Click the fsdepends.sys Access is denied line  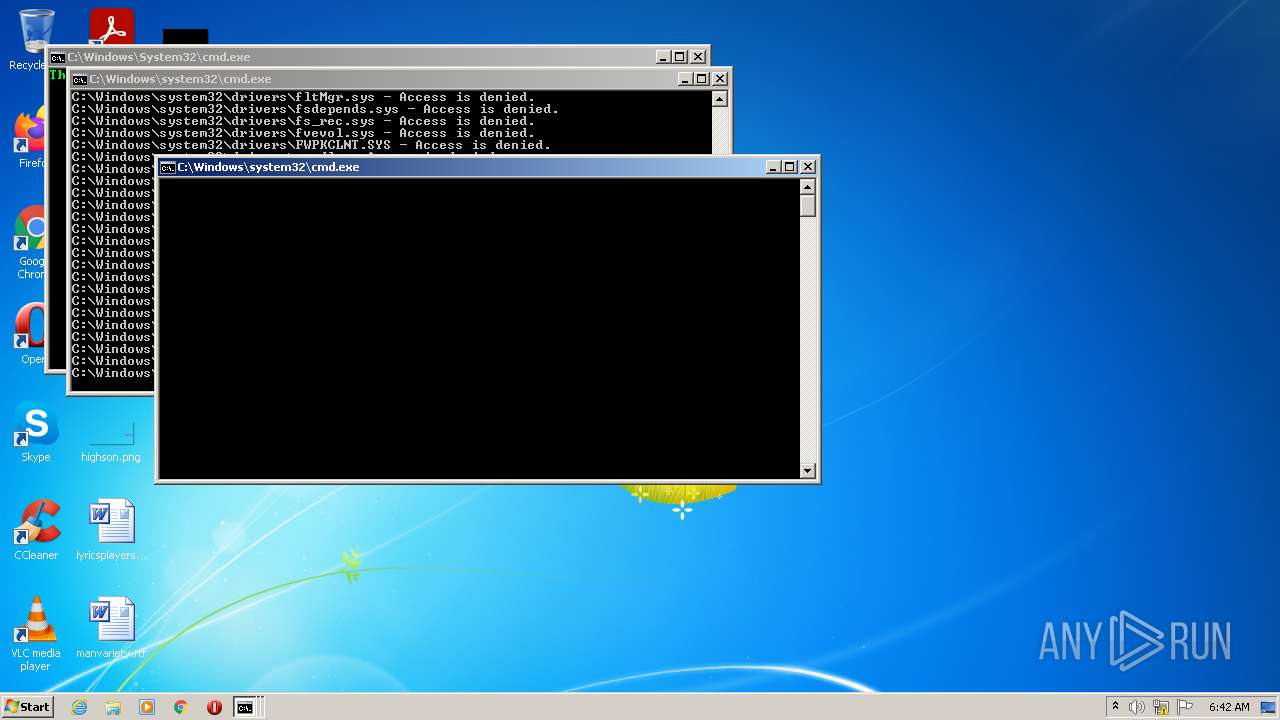click(x=315, y=109)
